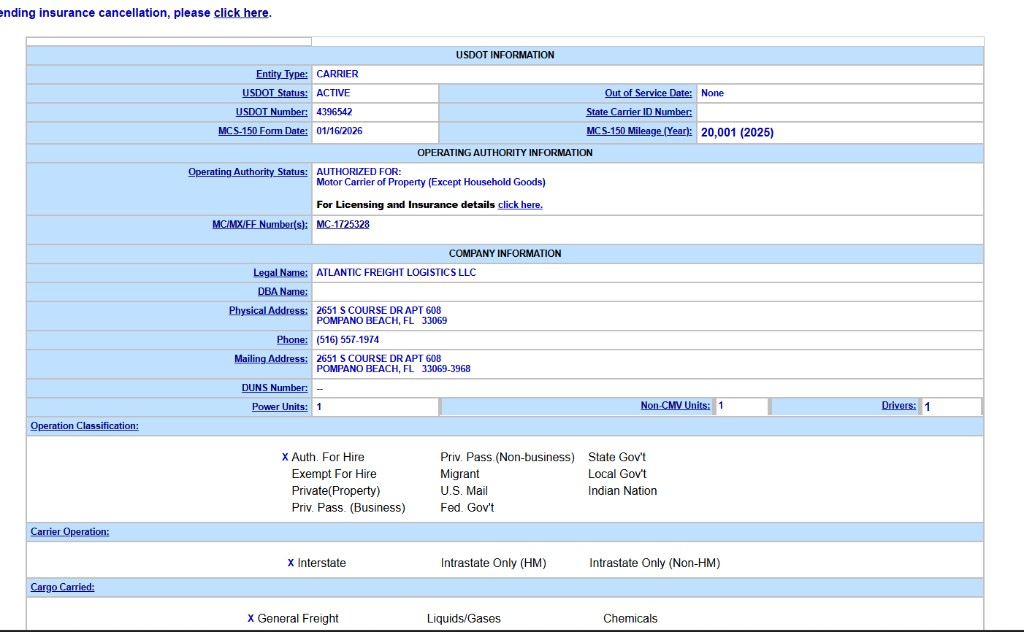The width and height of the screenshot is (1024, 632).
Task: Click the Local Gov't classification
Action: 617,474
